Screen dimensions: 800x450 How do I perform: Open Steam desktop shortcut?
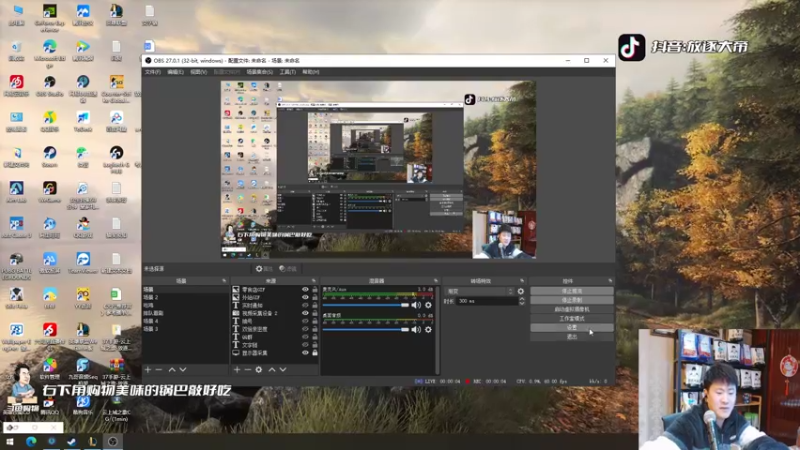tap(49, 157)
